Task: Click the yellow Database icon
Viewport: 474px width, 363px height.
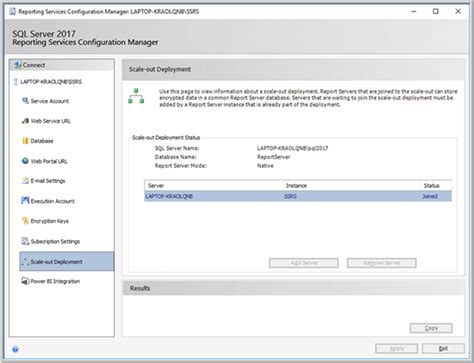Action: (25, 141)
